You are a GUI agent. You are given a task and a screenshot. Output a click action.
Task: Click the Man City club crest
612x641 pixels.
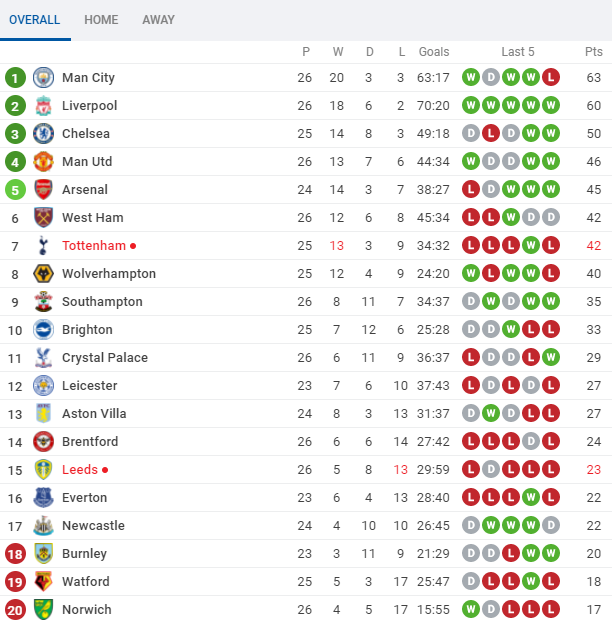click(43, 78)
